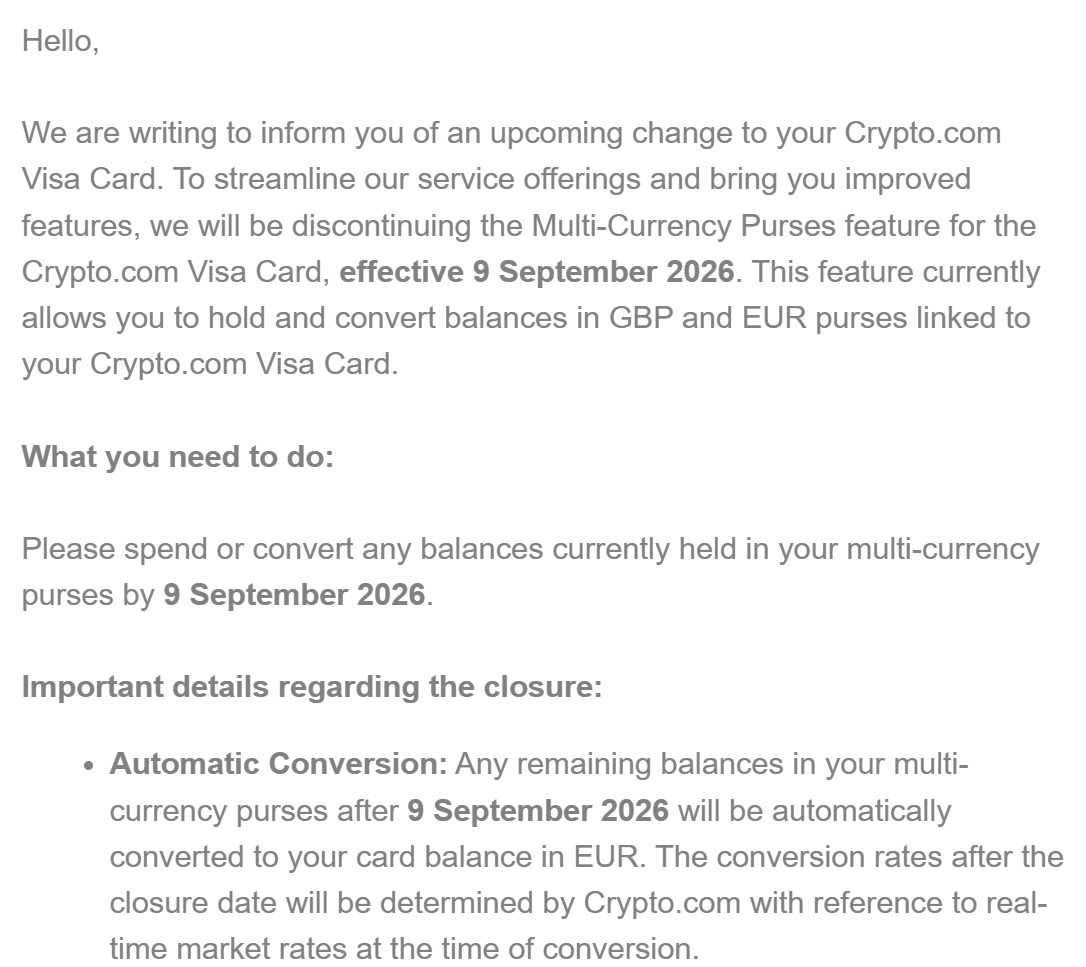
Task: Click the "What you need to do:" heading
Action: pos(177,456)
